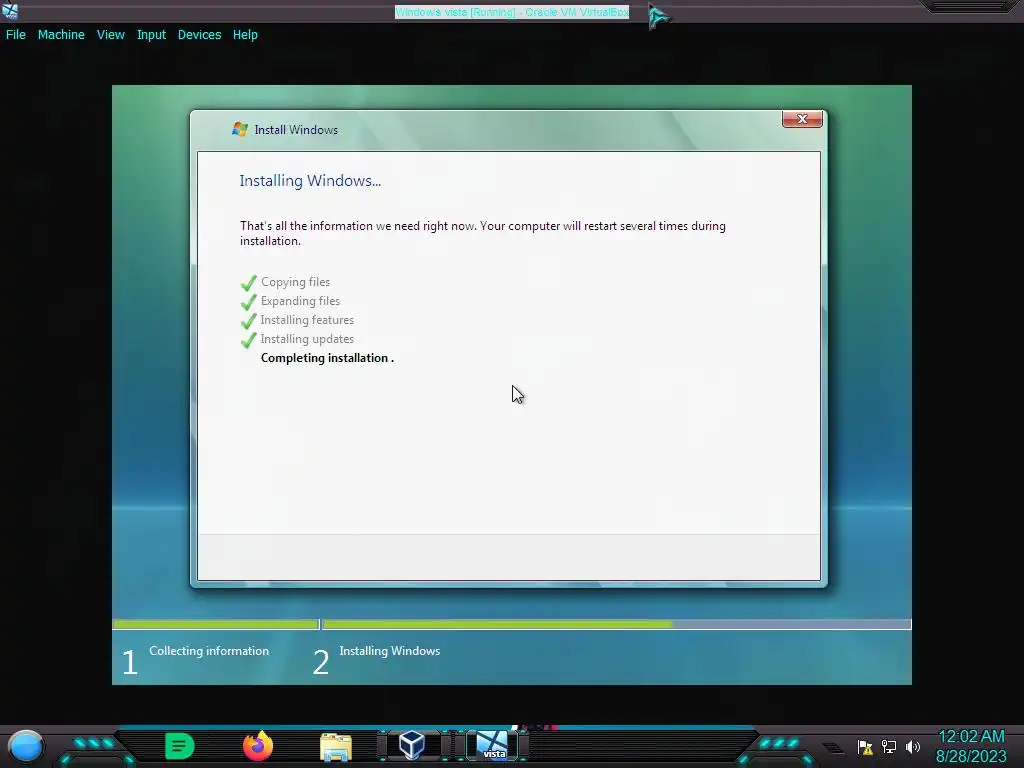Close the Install Windows dialog
This screenshot has width=1024, height=768.
pos(802,119)
